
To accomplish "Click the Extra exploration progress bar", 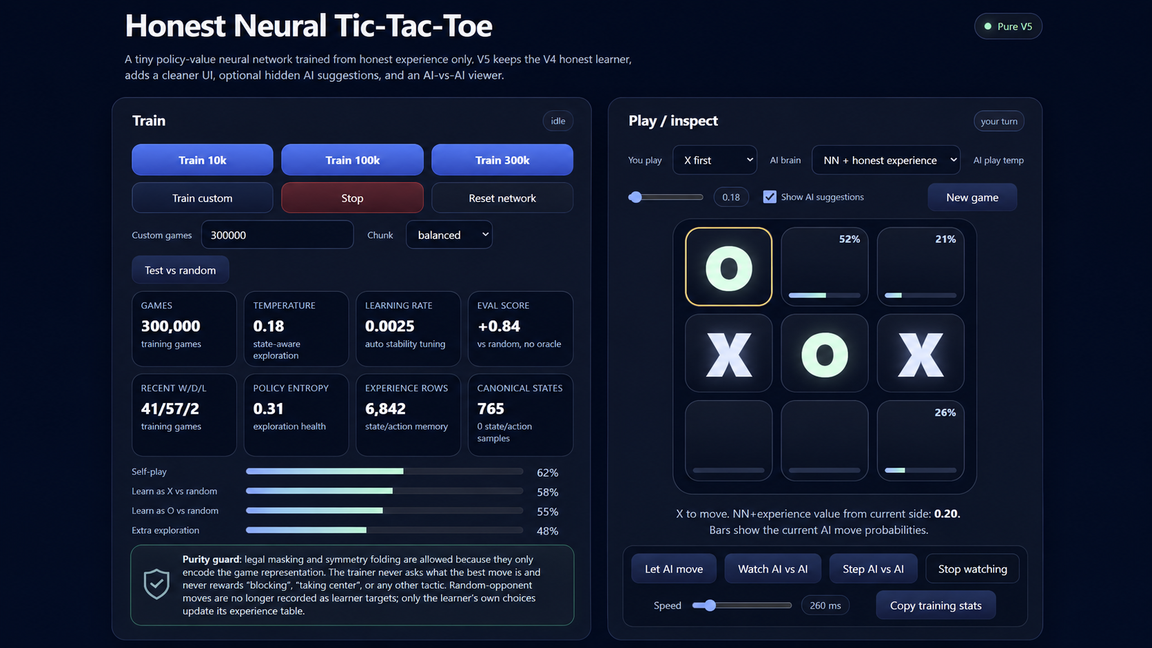I will [384, 530].
